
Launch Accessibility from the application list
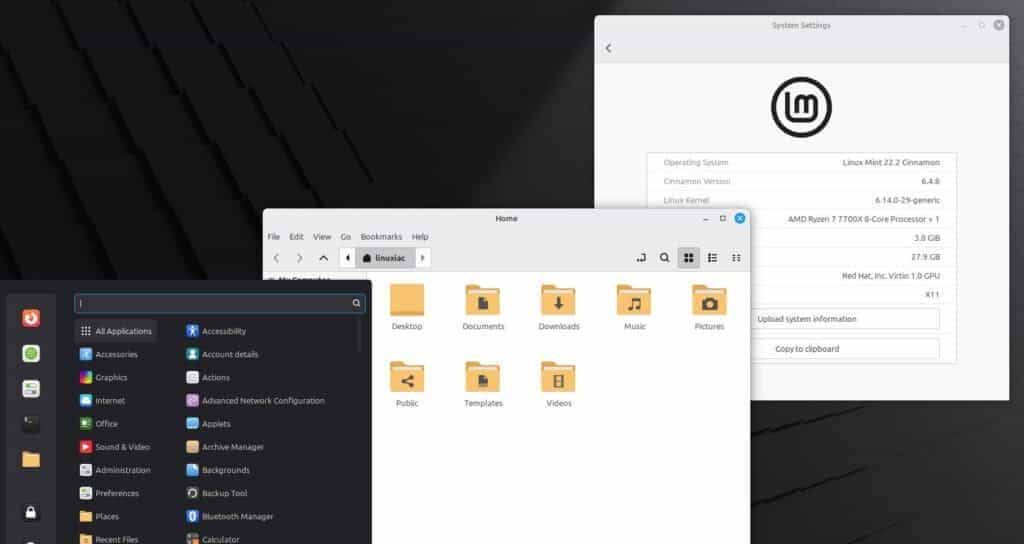(x=216, y=331)
